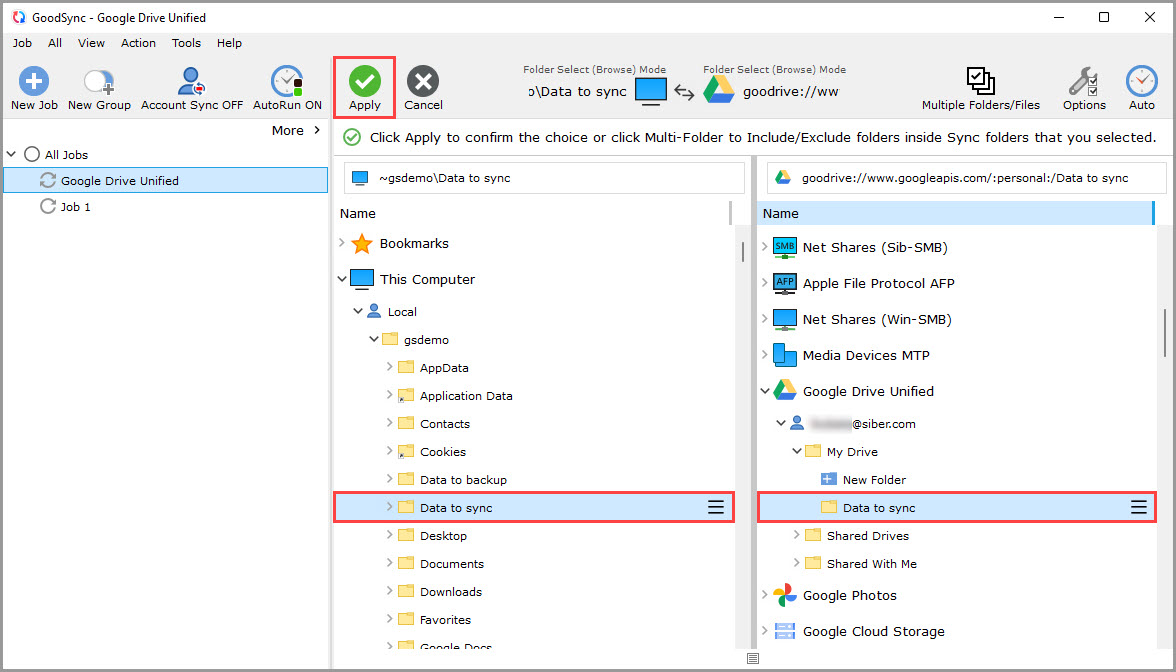Select the Contacts folder
Image resolution: width=1176 pixels, height=672 pixels.
(445, 424)
